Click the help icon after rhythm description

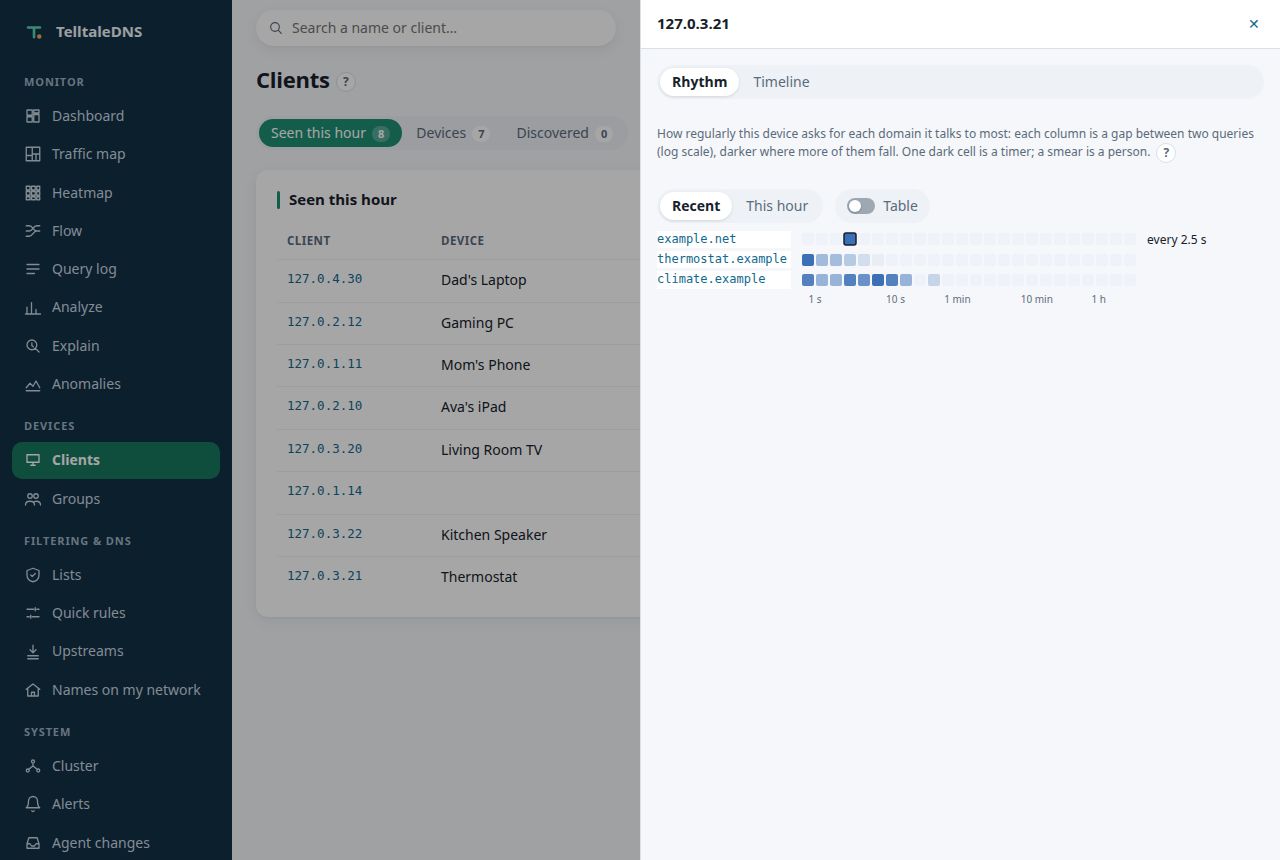pos(1166,153)
